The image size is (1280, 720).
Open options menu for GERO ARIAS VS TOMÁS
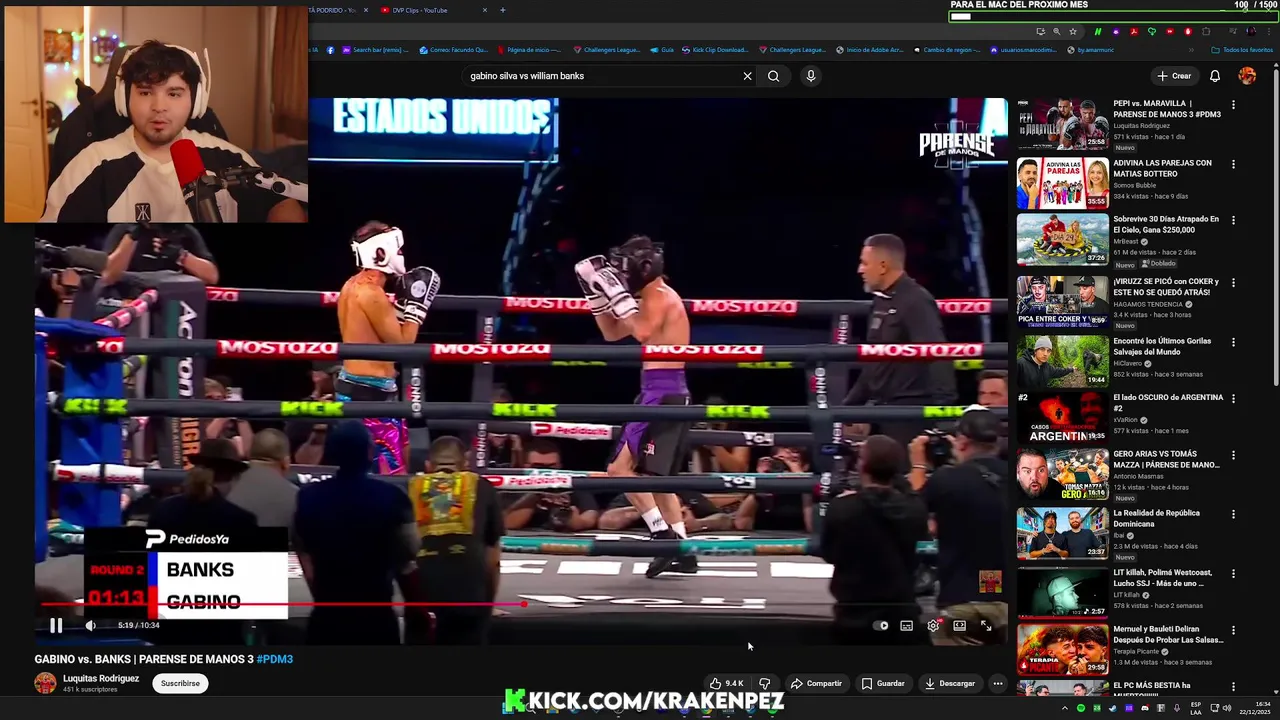point(1233,455)
